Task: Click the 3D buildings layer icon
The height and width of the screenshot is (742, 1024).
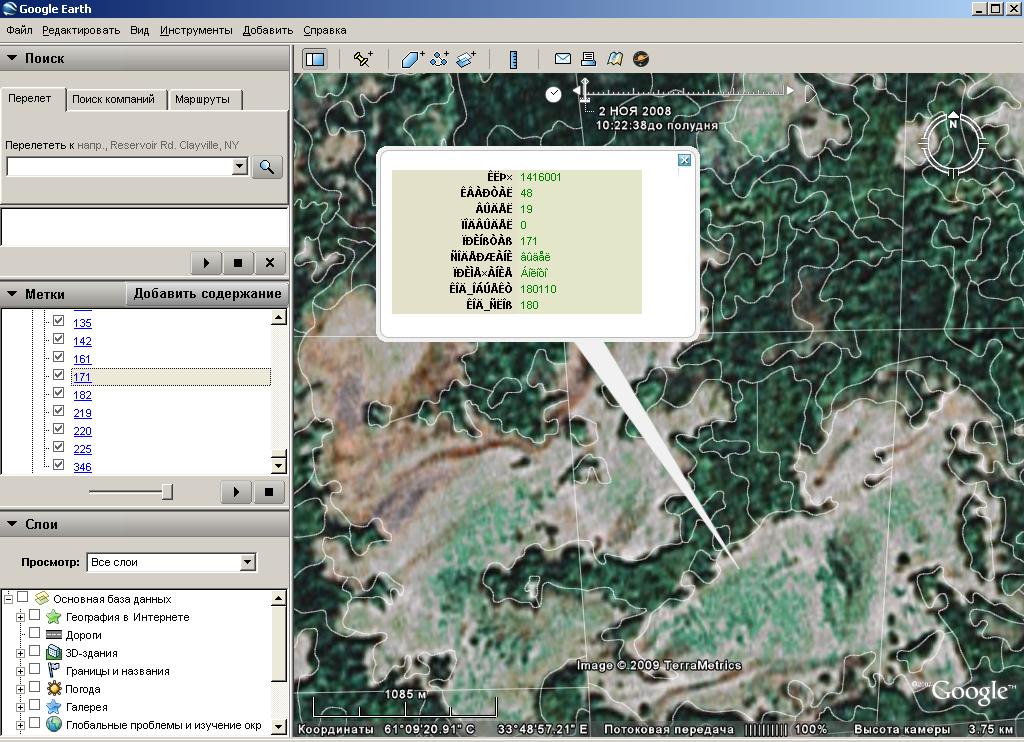Action: pyautogui.click(x=54, y=653)
